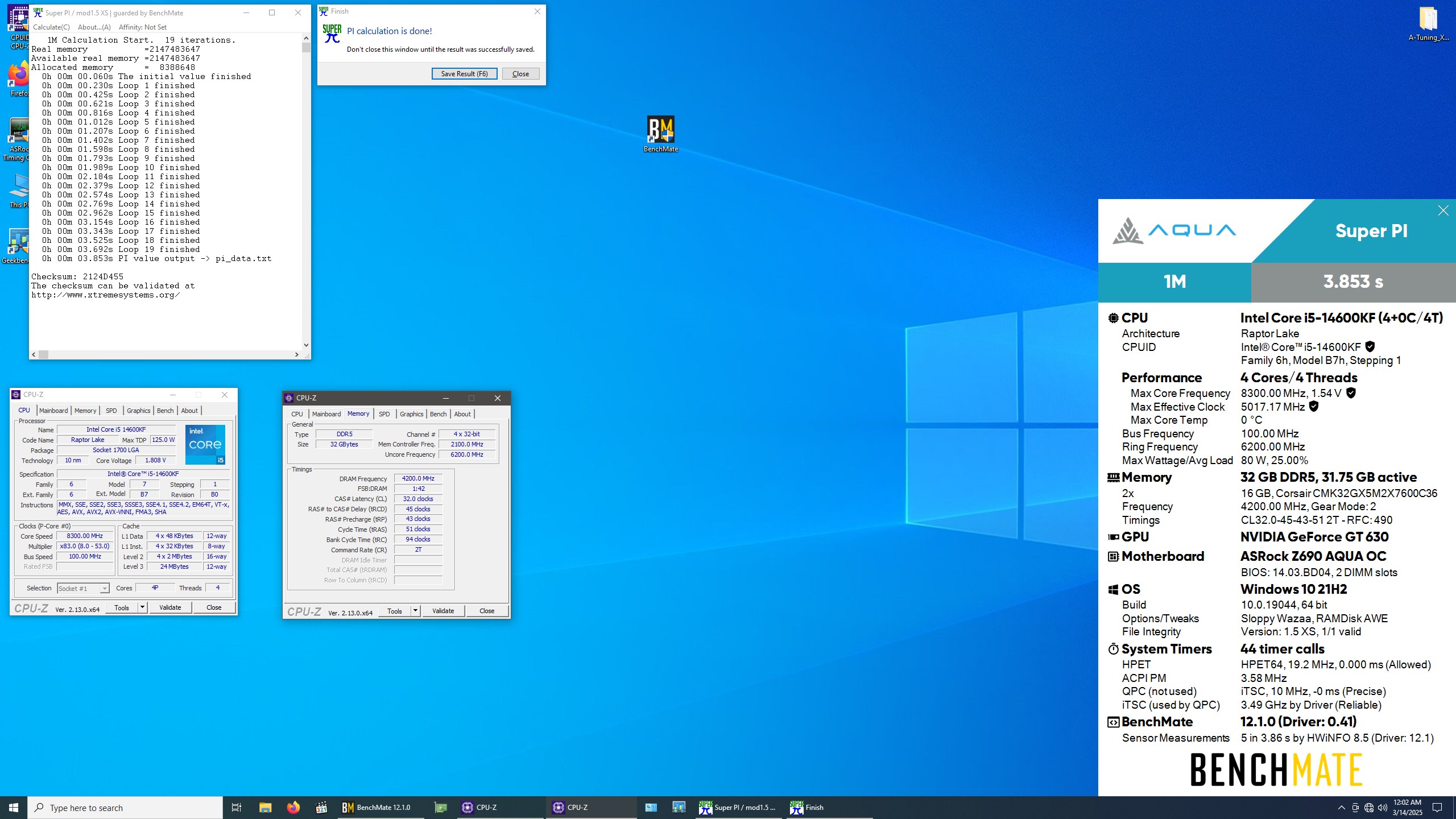Open Graphics tab in CPU-Z Memory window

[411, 414]
